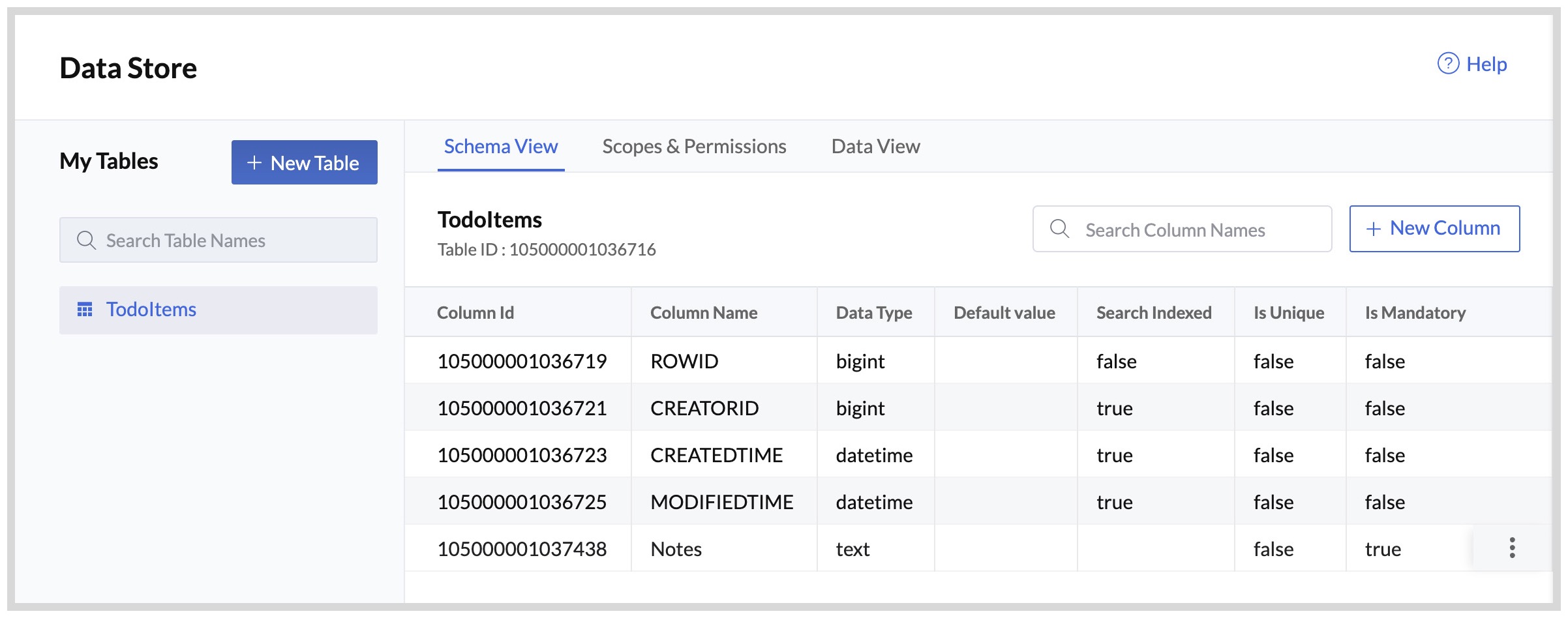The height and width of the screenshot is (618, 1568).
Task: Click column id 105000001036721
Action: 522,408
